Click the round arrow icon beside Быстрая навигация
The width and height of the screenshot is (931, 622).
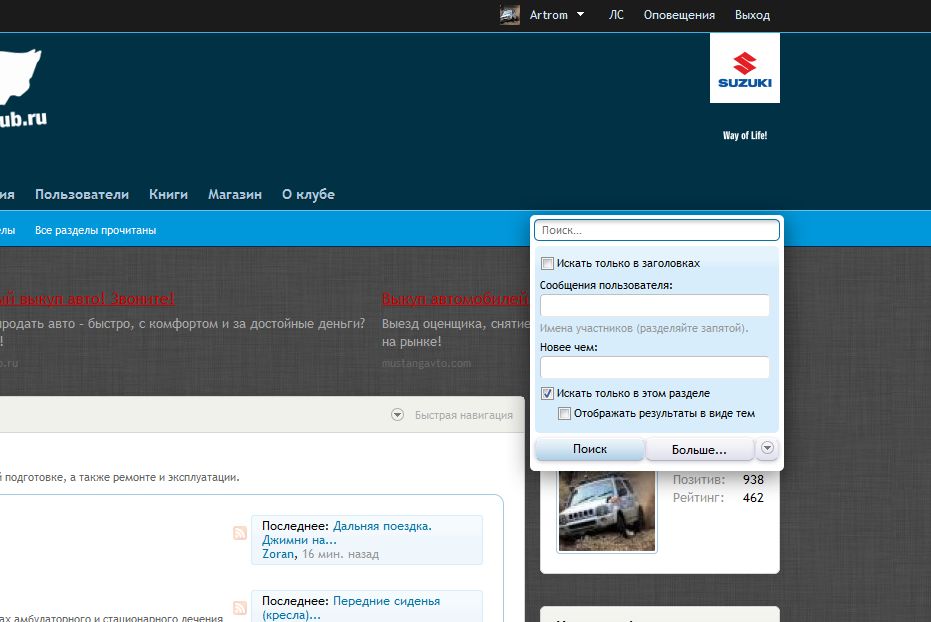coord(397,415)
